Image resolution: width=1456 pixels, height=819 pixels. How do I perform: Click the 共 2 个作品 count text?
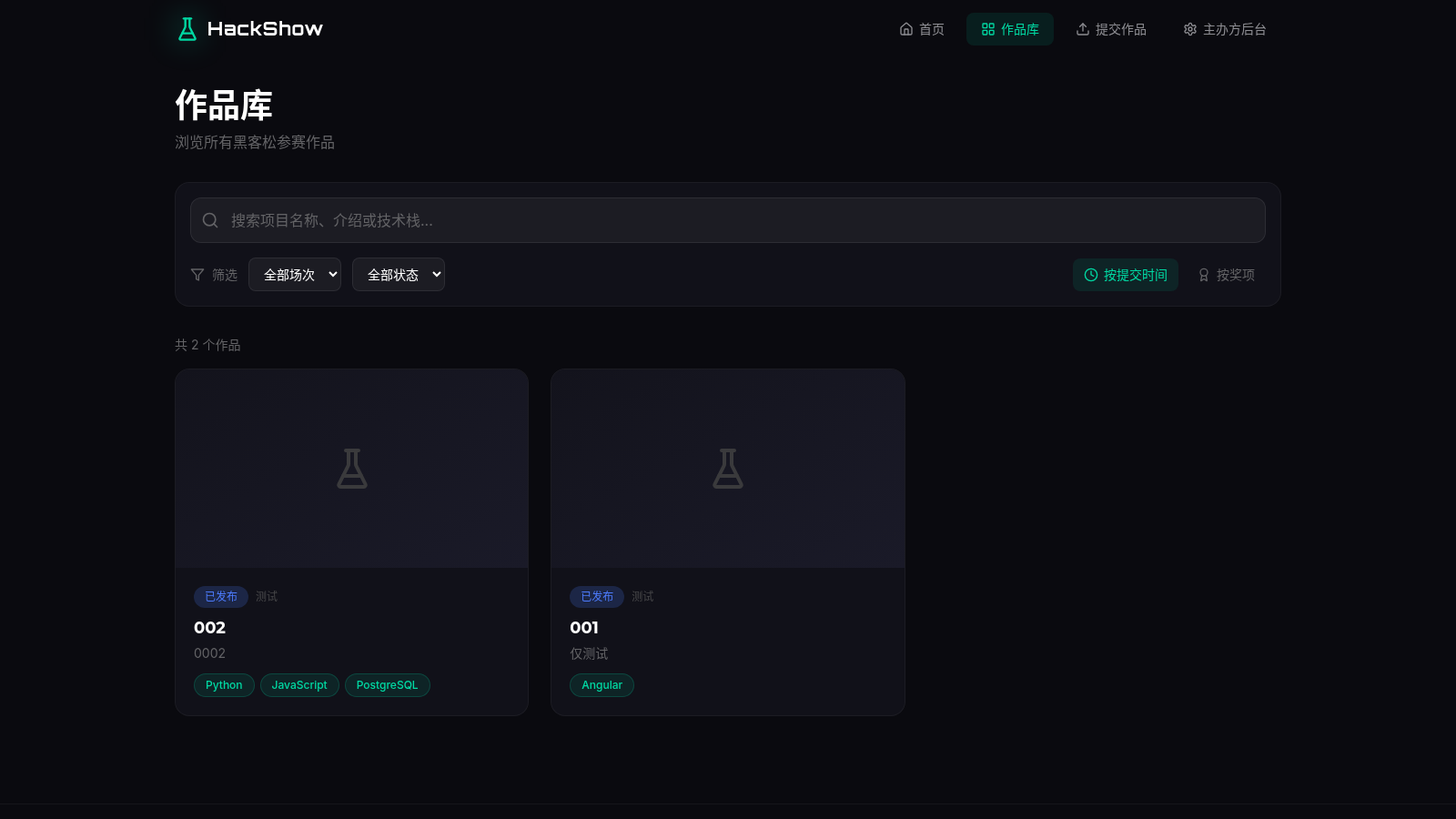click(207, 345)
